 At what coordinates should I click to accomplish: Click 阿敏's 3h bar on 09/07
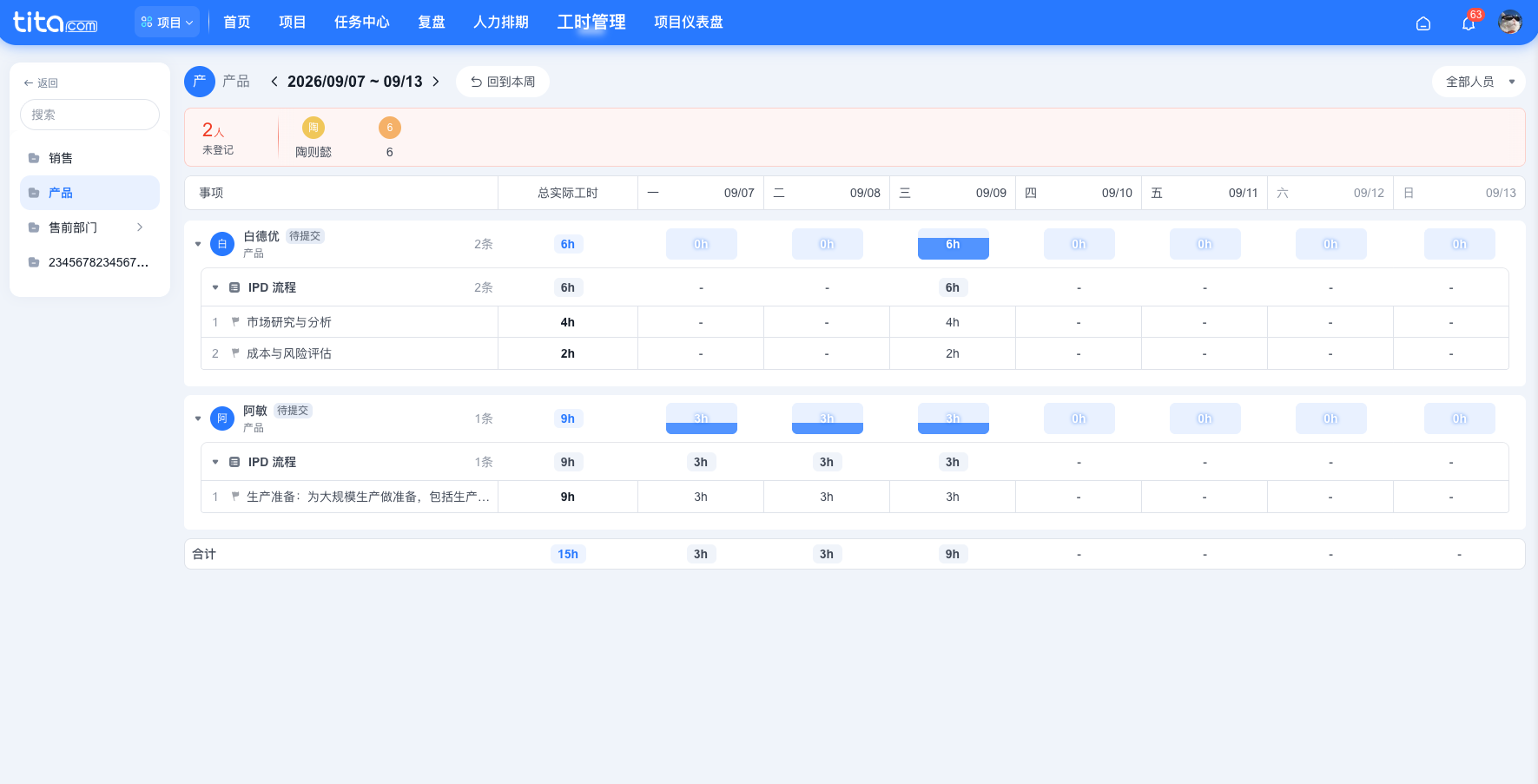[x=701, y=418]
